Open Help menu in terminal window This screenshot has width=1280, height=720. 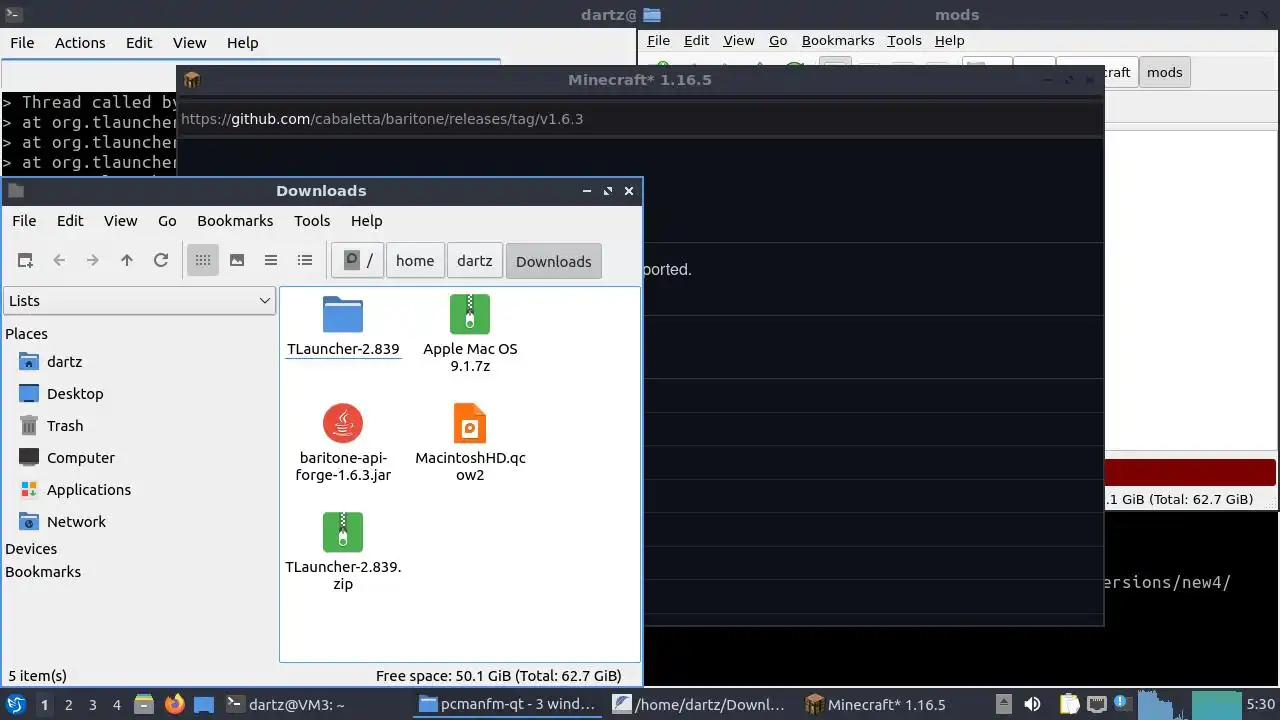point(243,43)
